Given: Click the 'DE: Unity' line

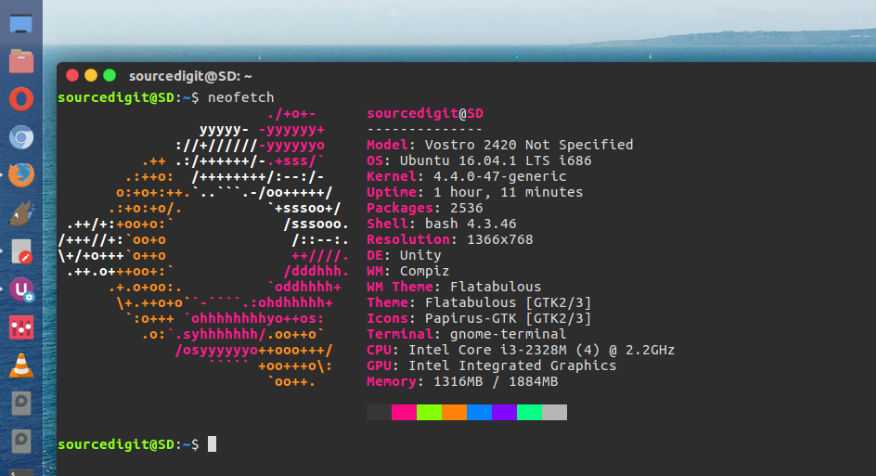Looking at the screenshot, I should [404, 255].
